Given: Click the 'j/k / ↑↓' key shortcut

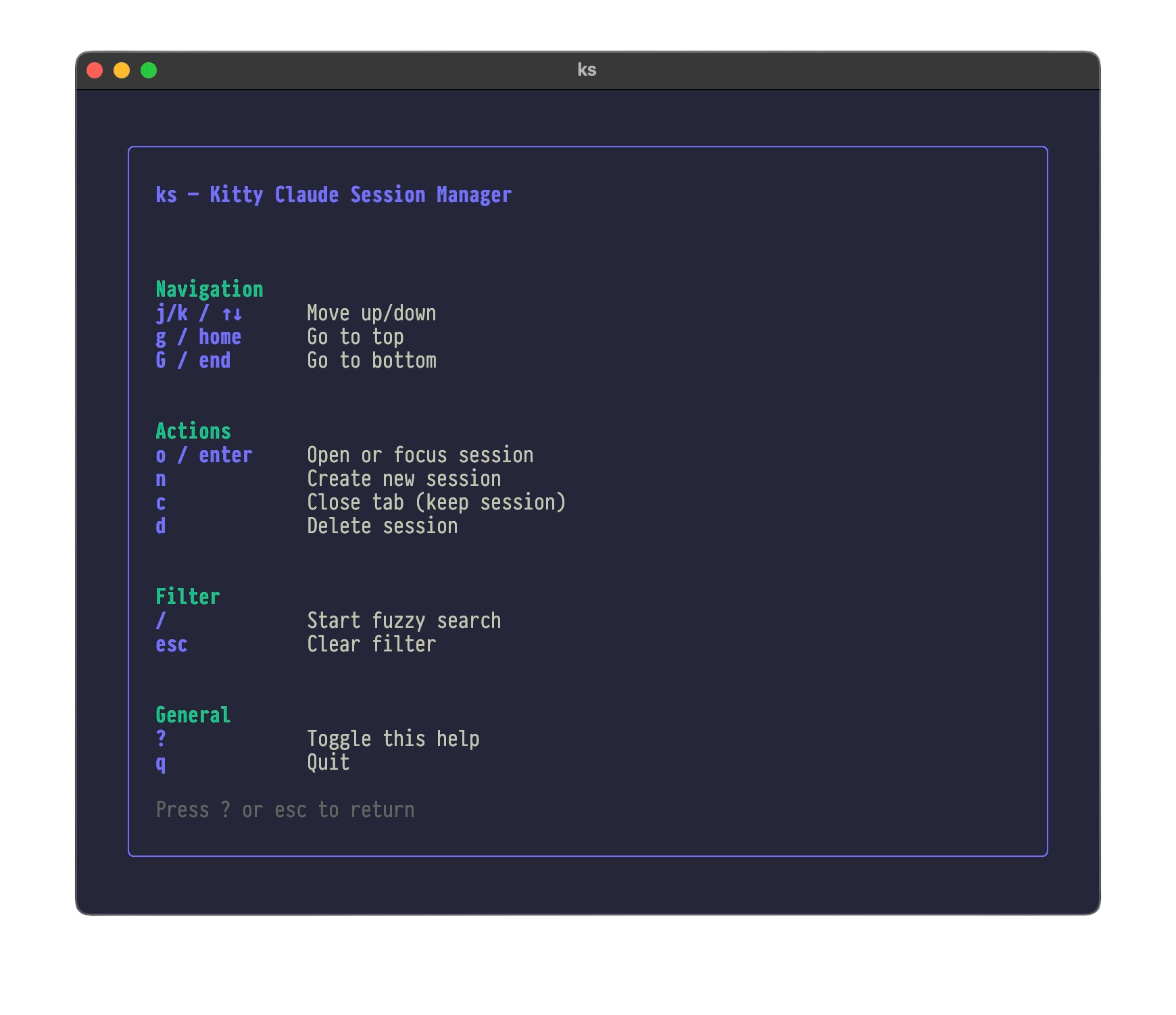Looking at the screenshot, I should [x=199, y=314].
